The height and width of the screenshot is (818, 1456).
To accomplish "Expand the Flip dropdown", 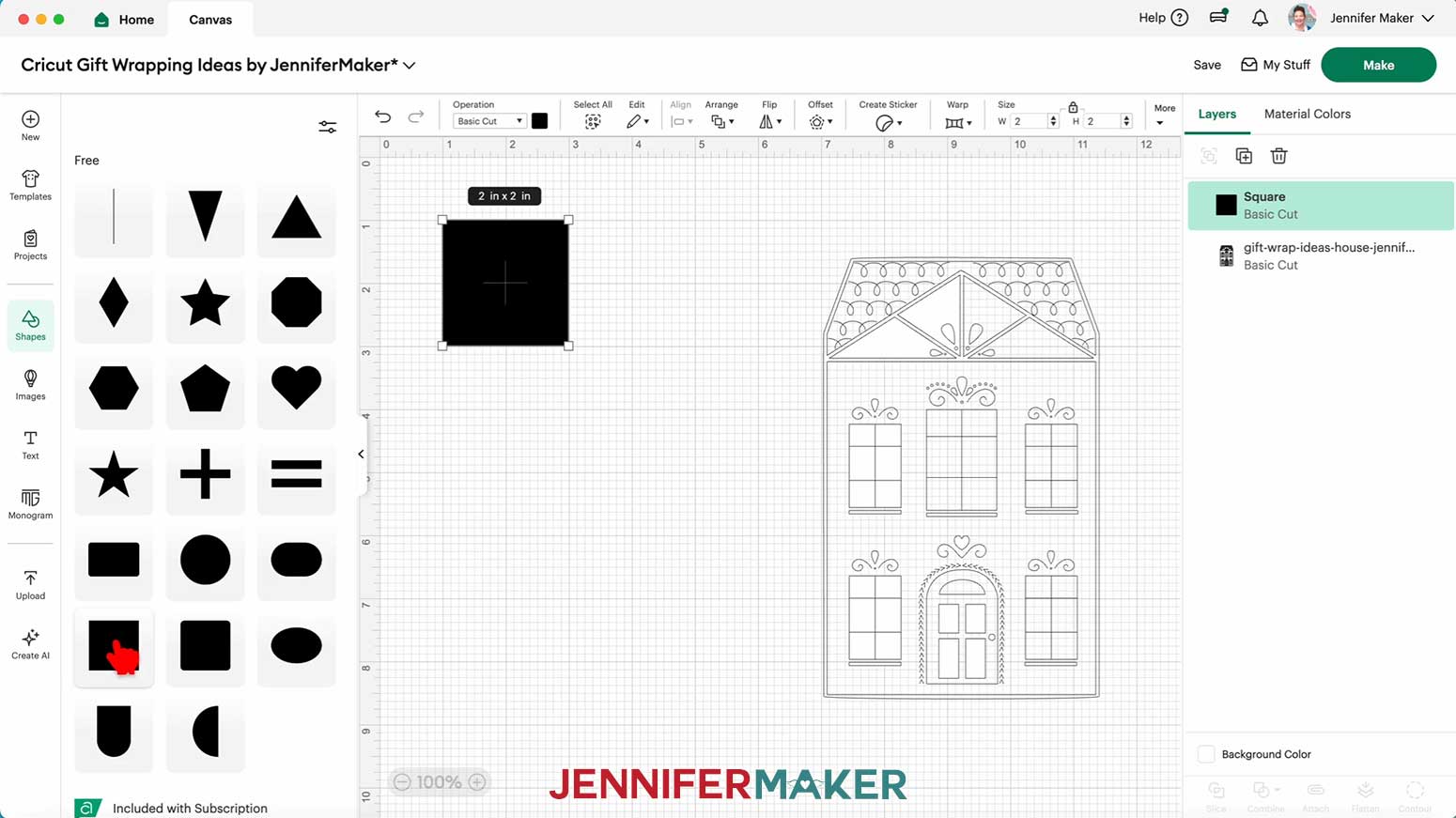I will click(x=770, y=122).
